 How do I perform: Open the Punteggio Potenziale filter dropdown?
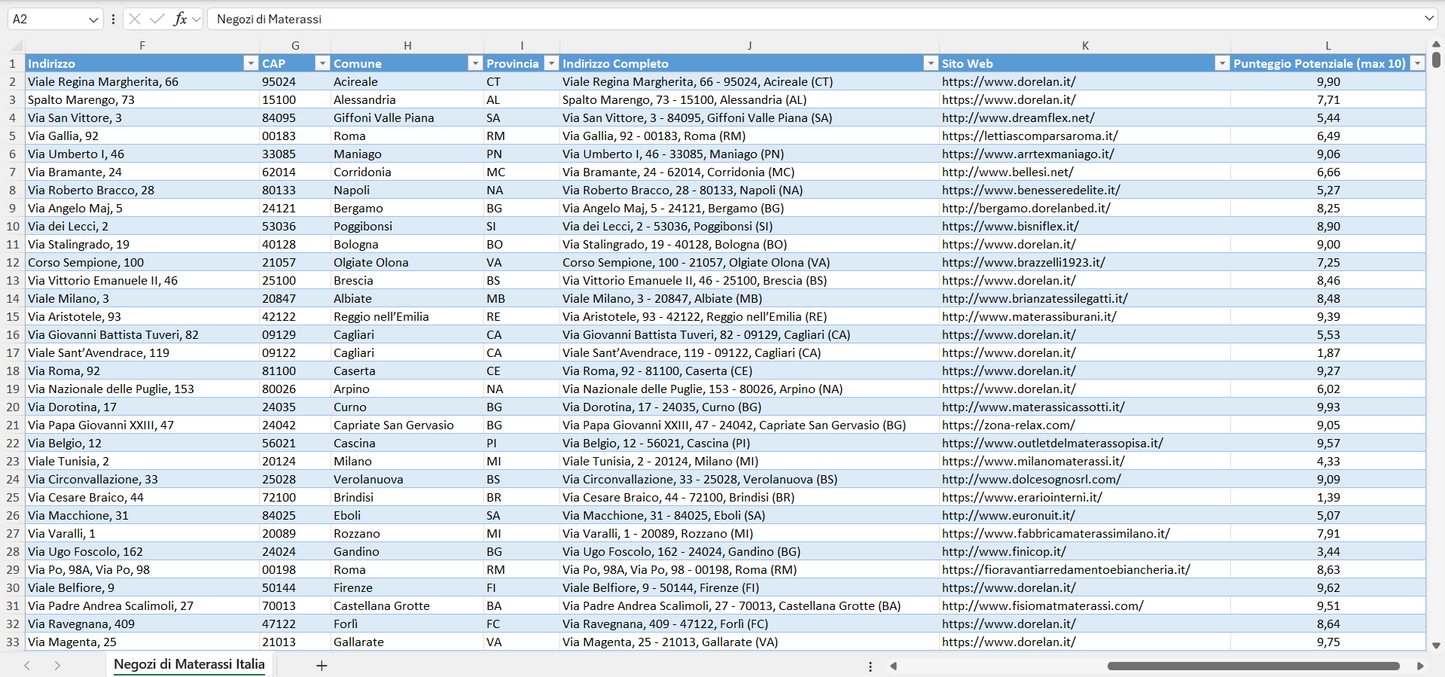pos(1417,63)
